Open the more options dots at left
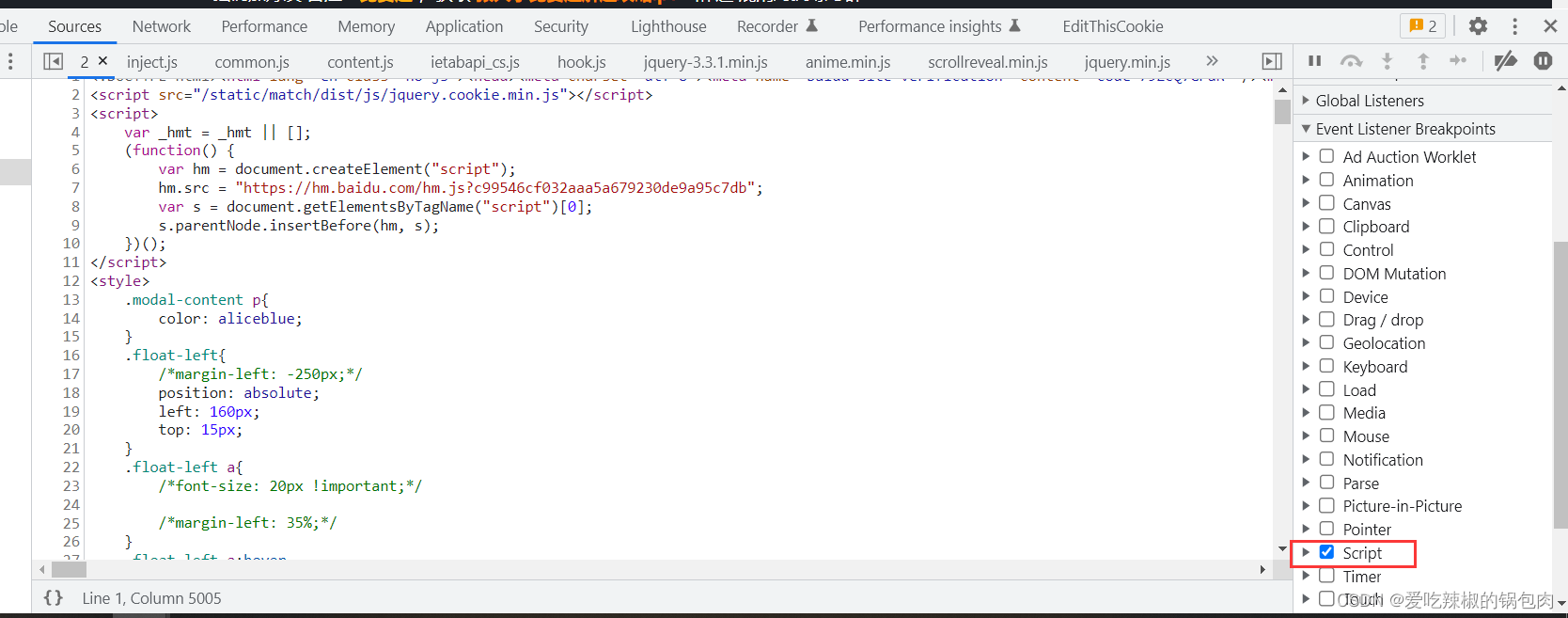This screenshot has height=618, width=1568. coord(10,61)
